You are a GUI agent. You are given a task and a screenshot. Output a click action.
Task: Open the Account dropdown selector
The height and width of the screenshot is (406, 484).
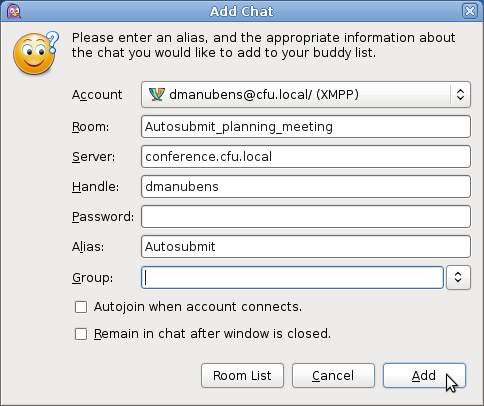pos(460,95)
